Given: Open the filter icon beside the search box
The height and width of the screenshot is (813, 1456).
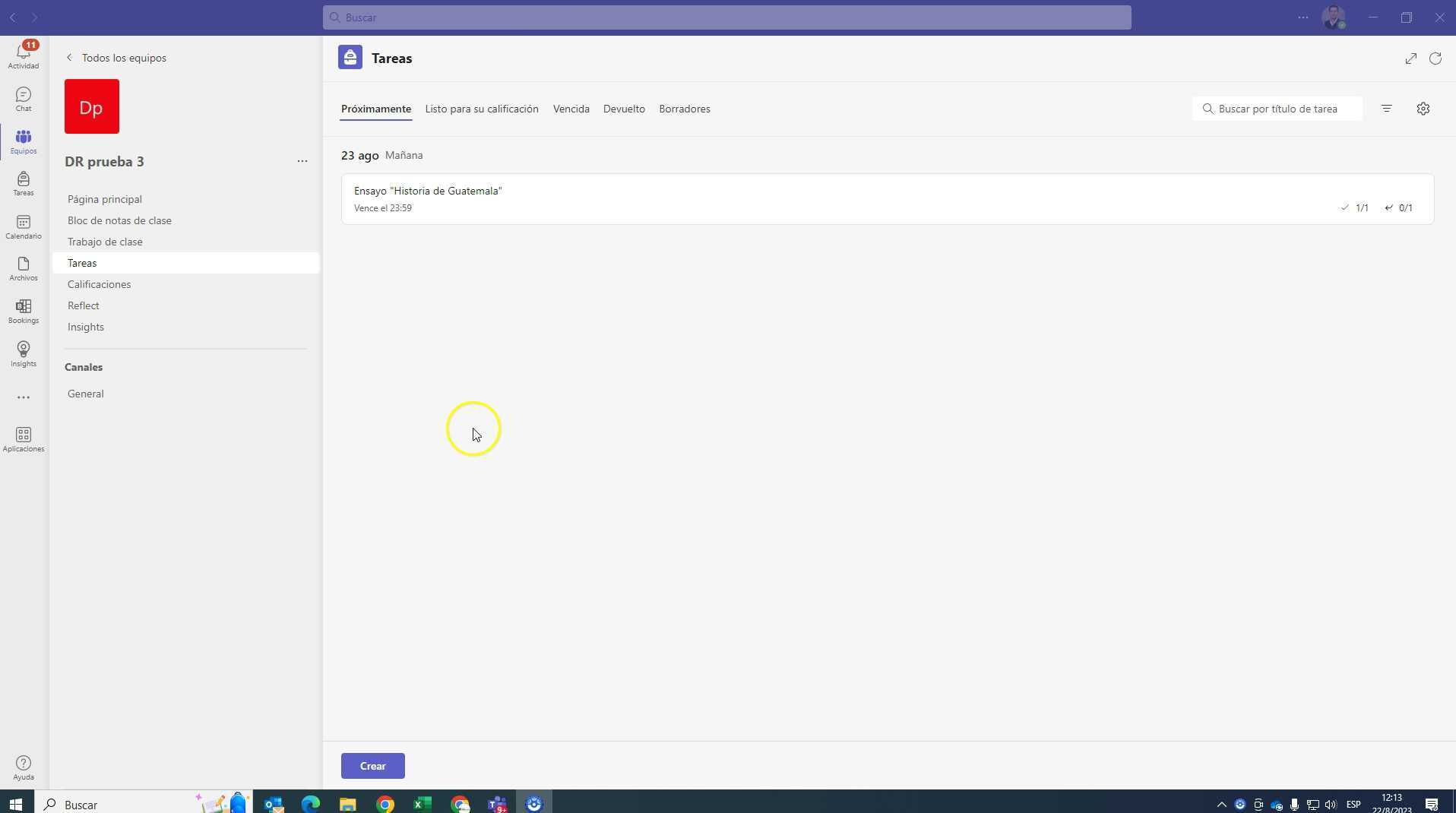Looking at the screenshot, I should coord(1386,108).
